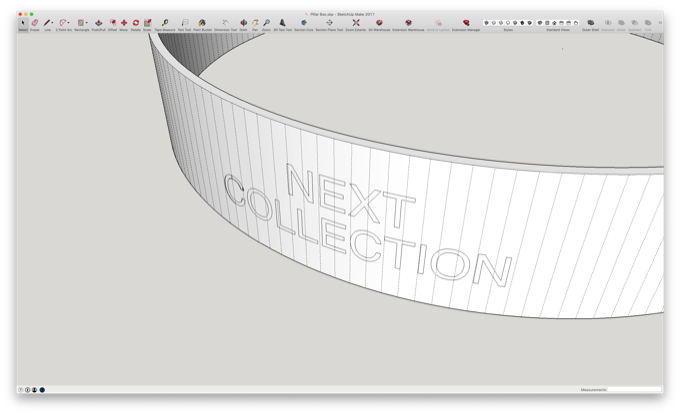Select the 2 Point Arc tool
The height and width of the screenshot is (415, 680).
[63, 23]
